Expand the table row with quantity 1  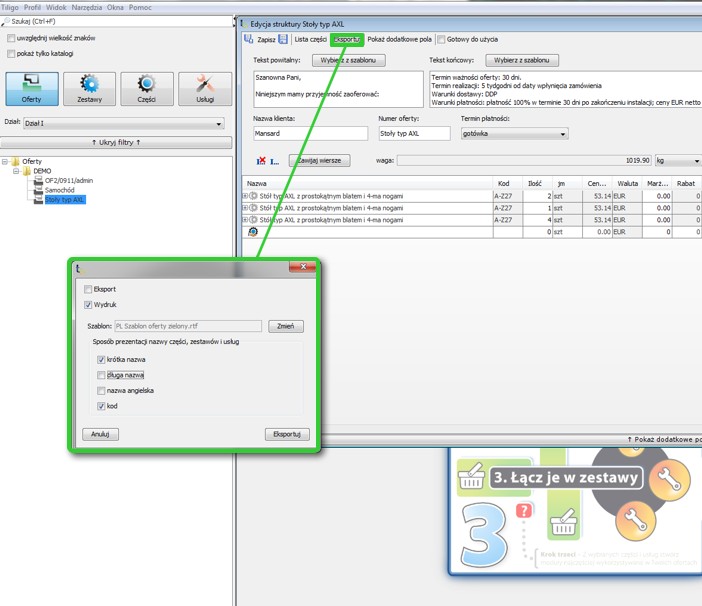[245, 208]
